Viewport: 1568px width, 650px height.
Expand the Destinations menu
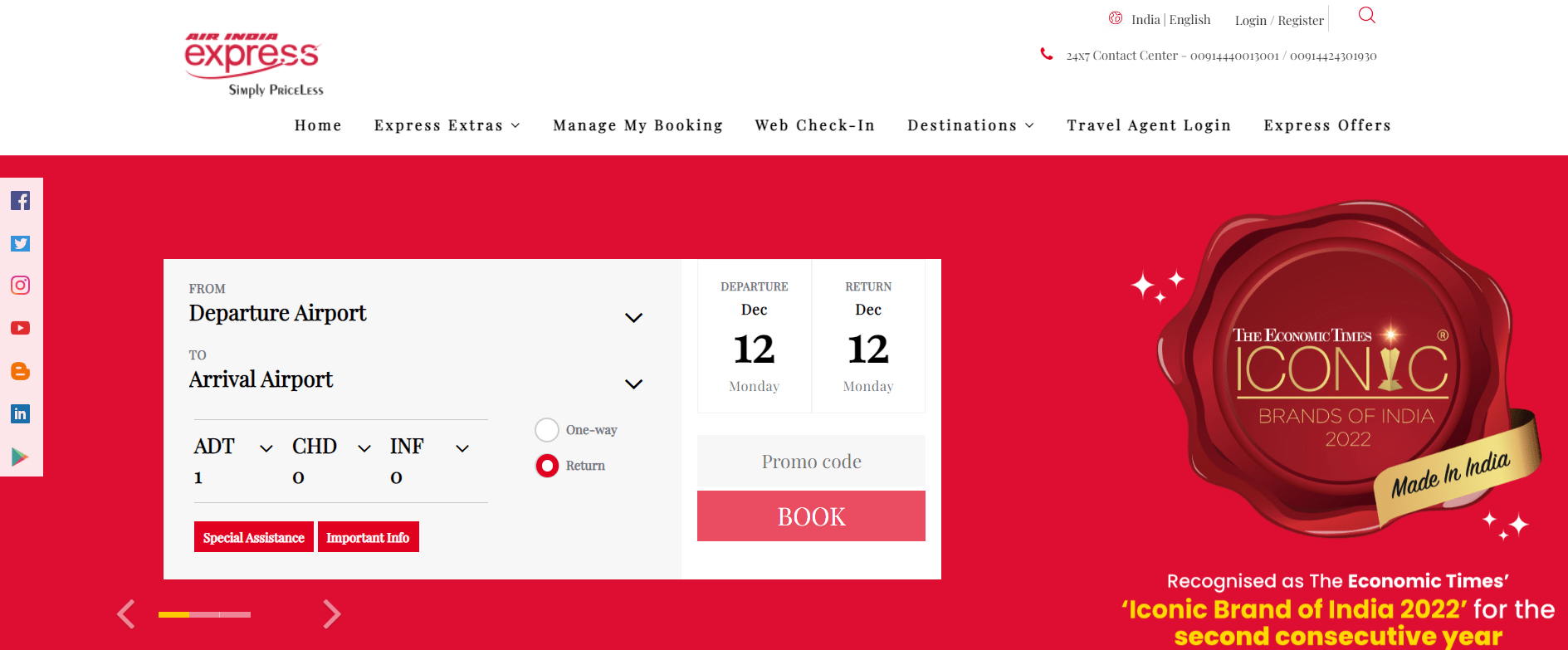(x=970, y=125)
